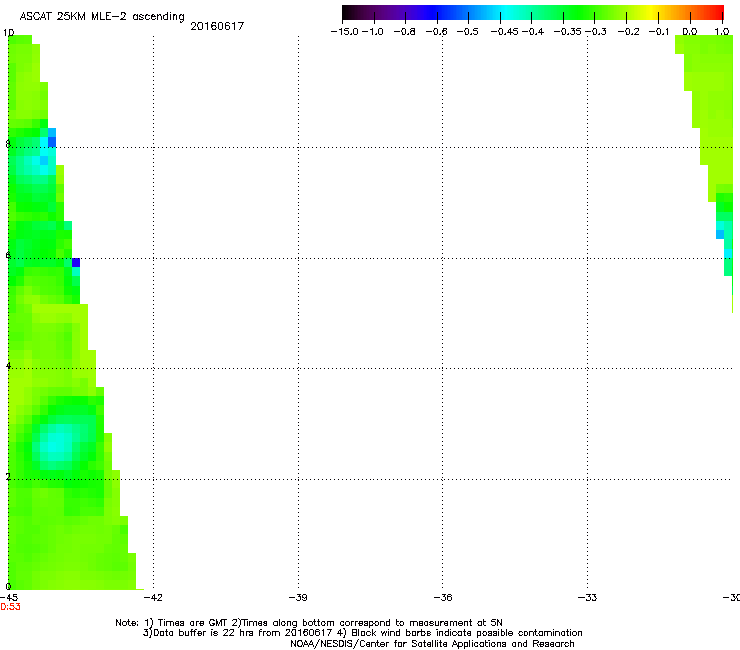Click the blue cell in the right swath
Image resolution: width=740 pixels, height=650 pixels.
(720, 234)
